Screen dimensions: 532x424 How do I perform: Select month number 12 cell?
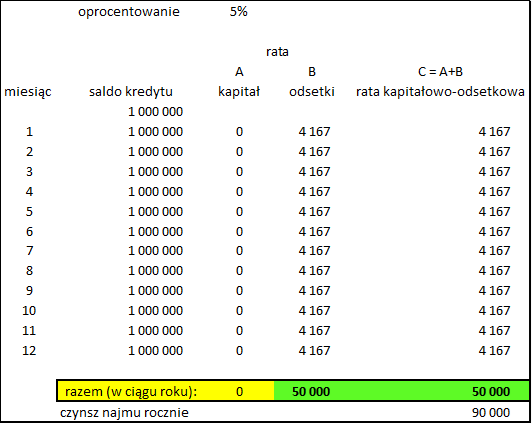pos(29,351)
